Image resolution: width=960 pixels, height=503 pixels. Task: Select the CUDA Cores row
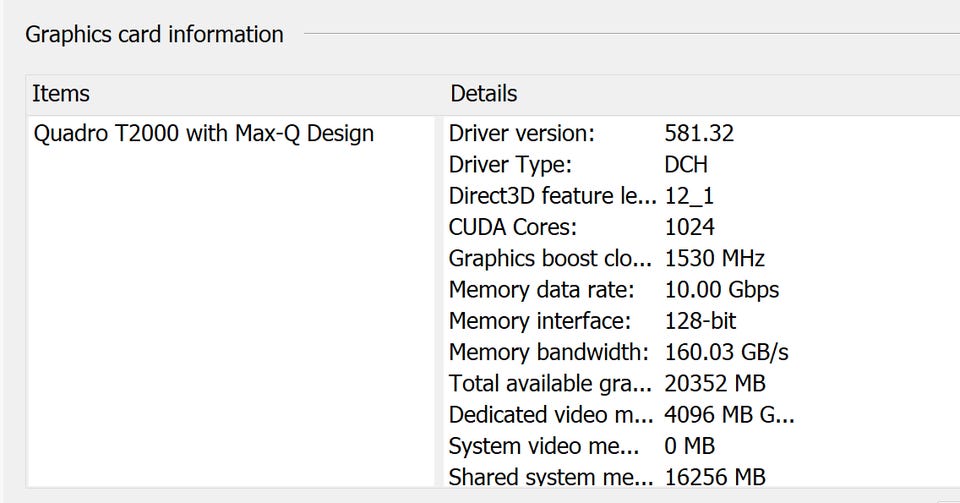(513, 227)
